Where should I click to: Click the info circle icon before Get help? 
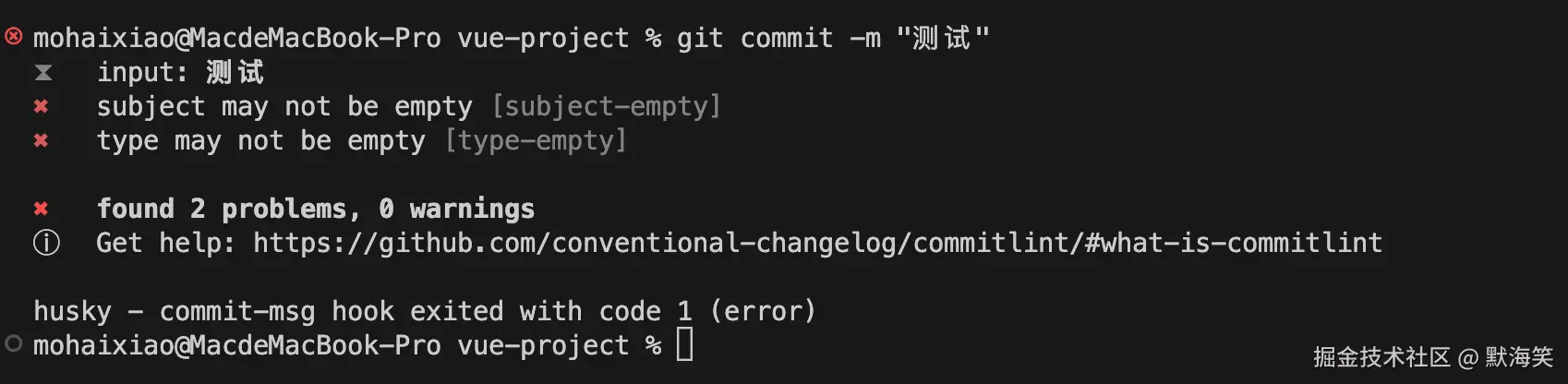pyautogui.click(x=46, y=244)
